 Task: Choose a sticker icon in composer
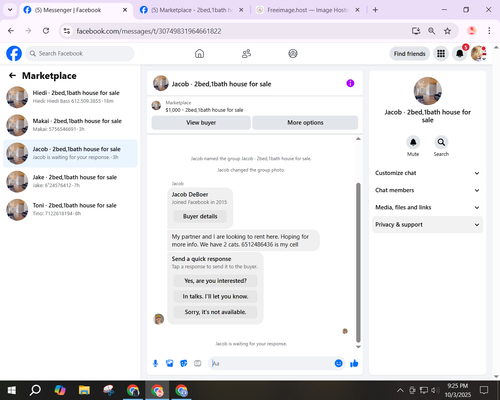tap(184, 363)
